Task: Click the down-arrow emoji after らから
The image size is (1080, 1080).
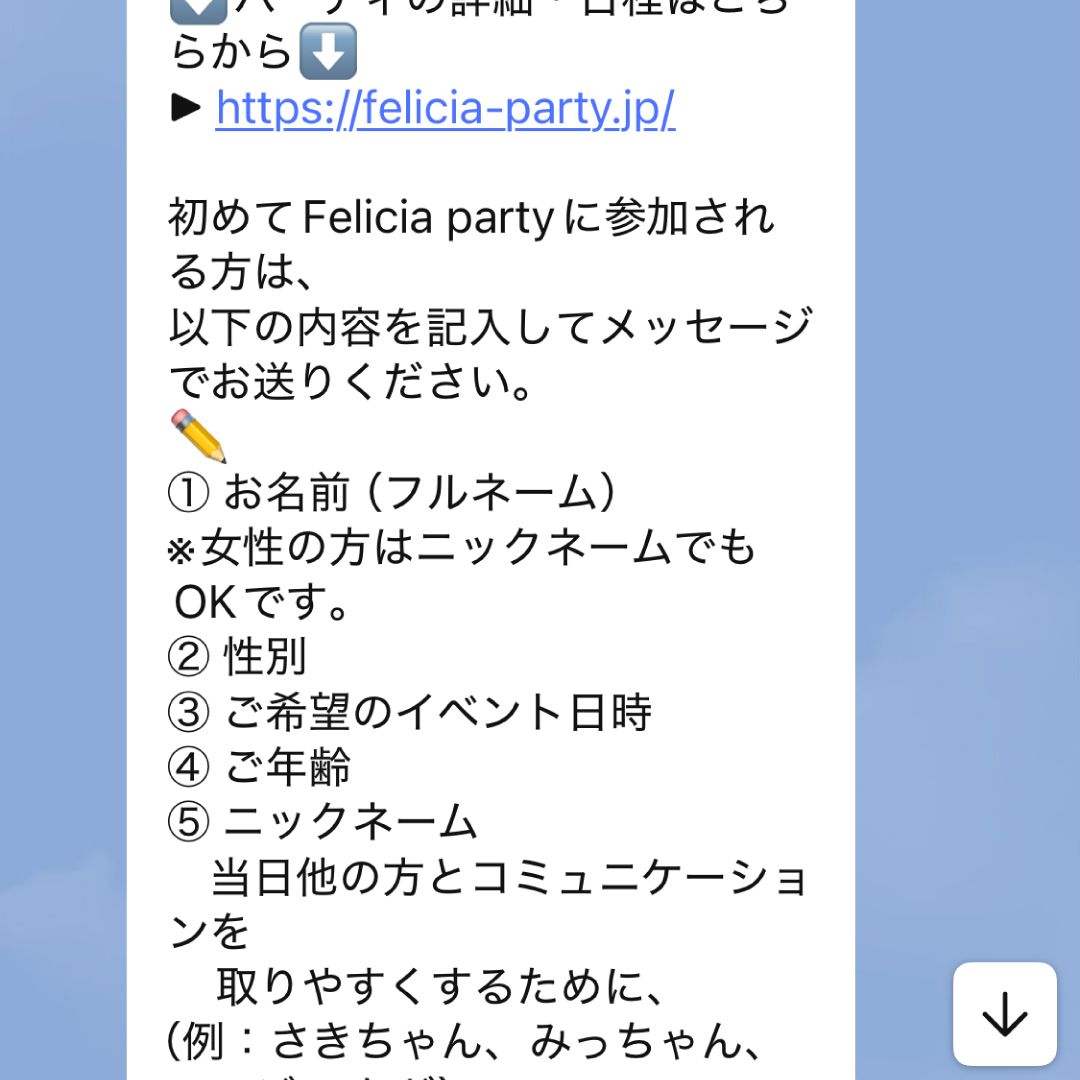Action: (328, 52)
